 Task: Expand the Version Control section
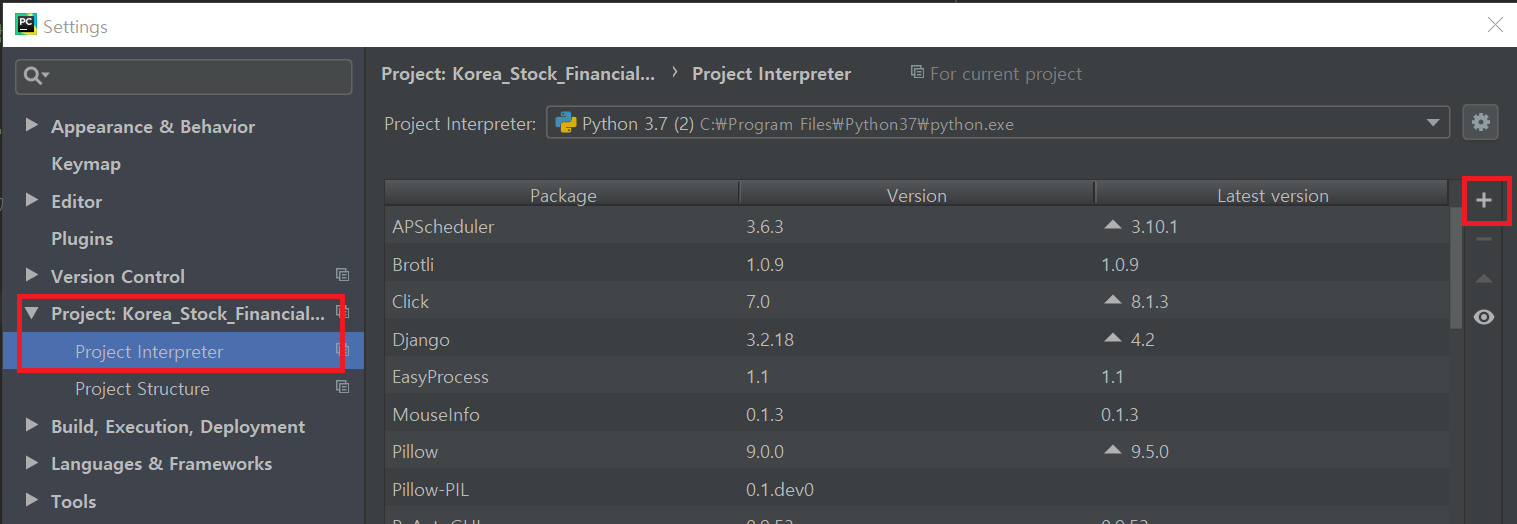click(31, 275)
